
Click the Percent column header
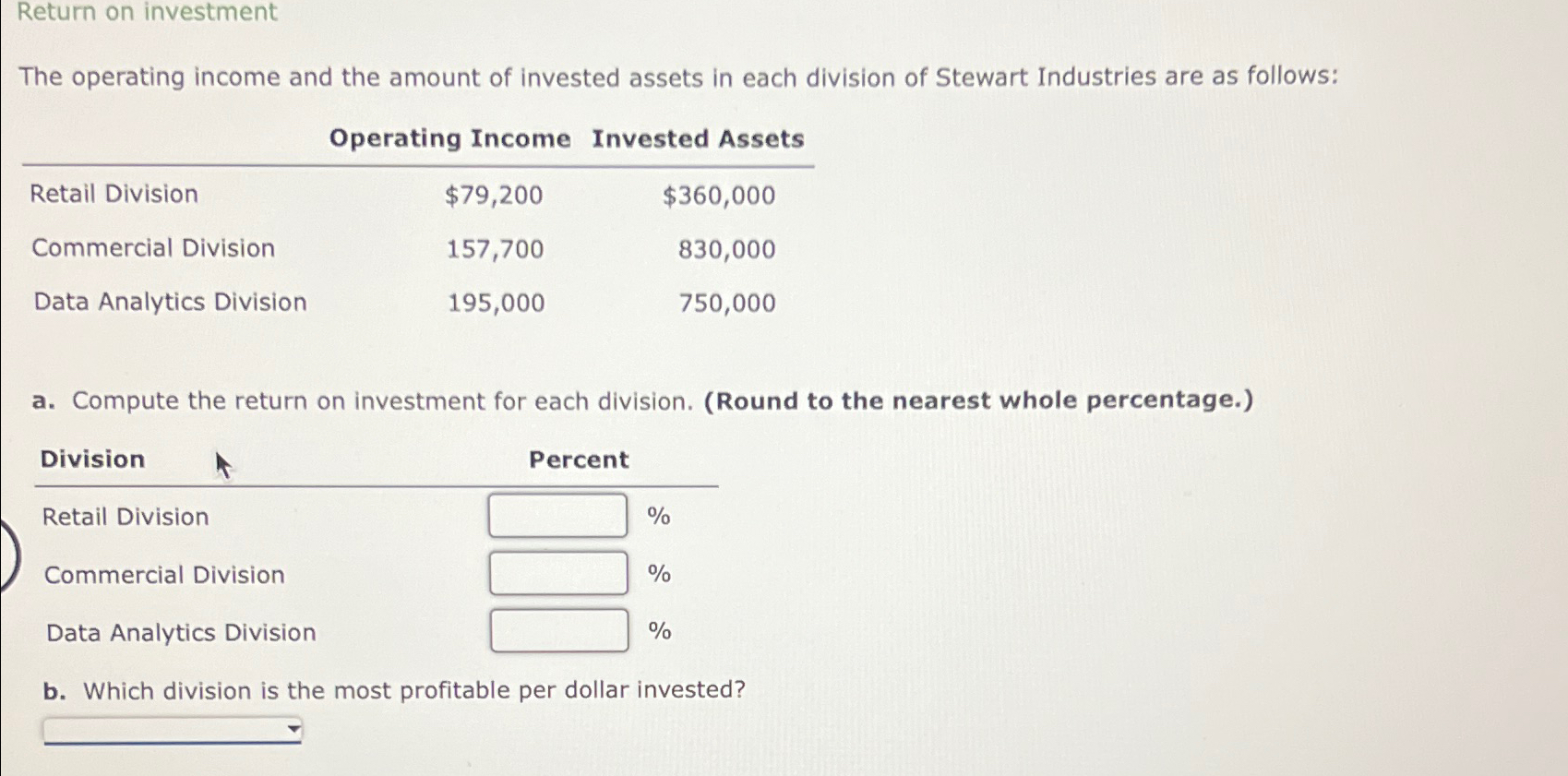(578, 460)
